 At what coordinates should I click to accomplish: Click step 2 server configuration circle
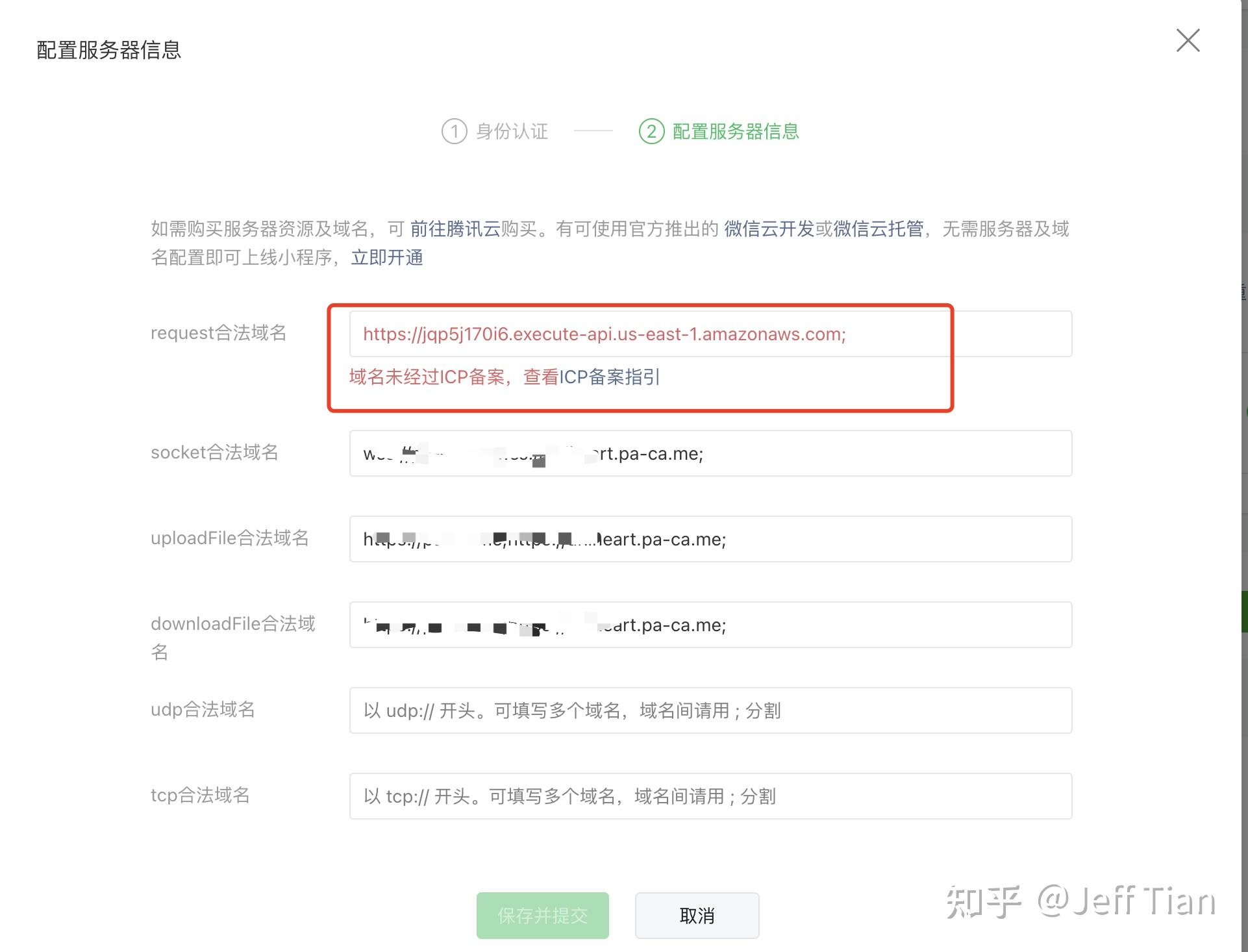click(651, 131)
